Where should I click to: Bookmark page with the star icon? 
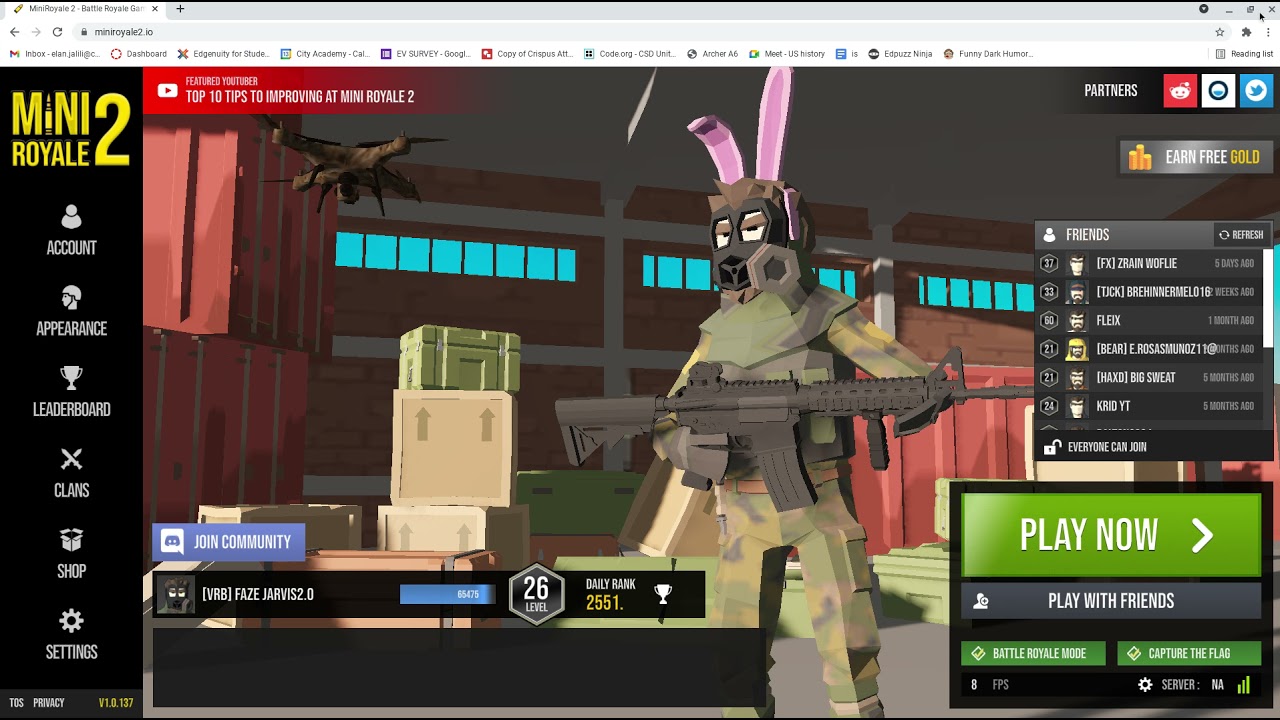click(1220, 32)
